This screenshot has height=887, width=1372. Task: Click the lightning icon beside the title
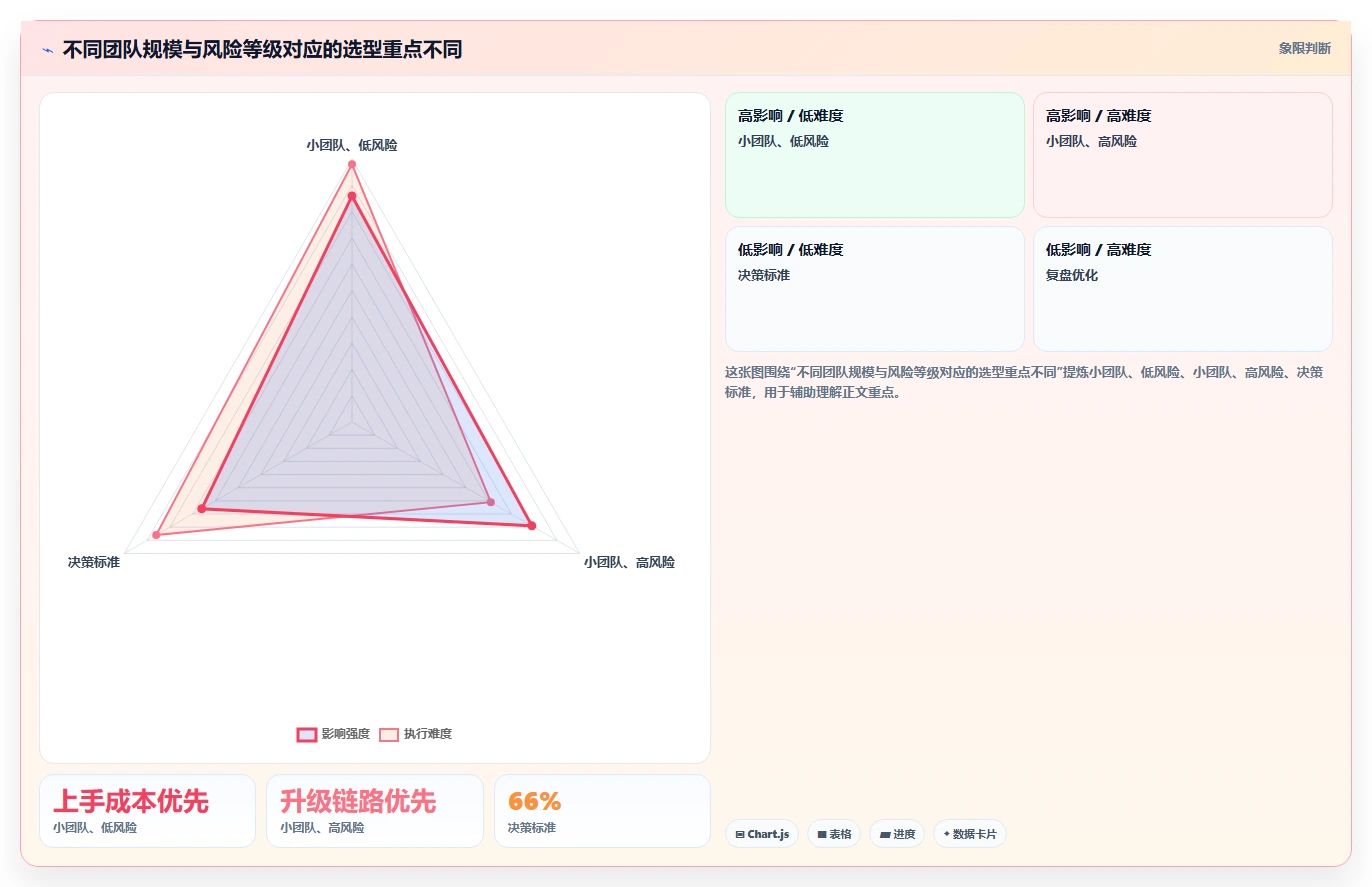pyautogui.click(x=47, y=50)
